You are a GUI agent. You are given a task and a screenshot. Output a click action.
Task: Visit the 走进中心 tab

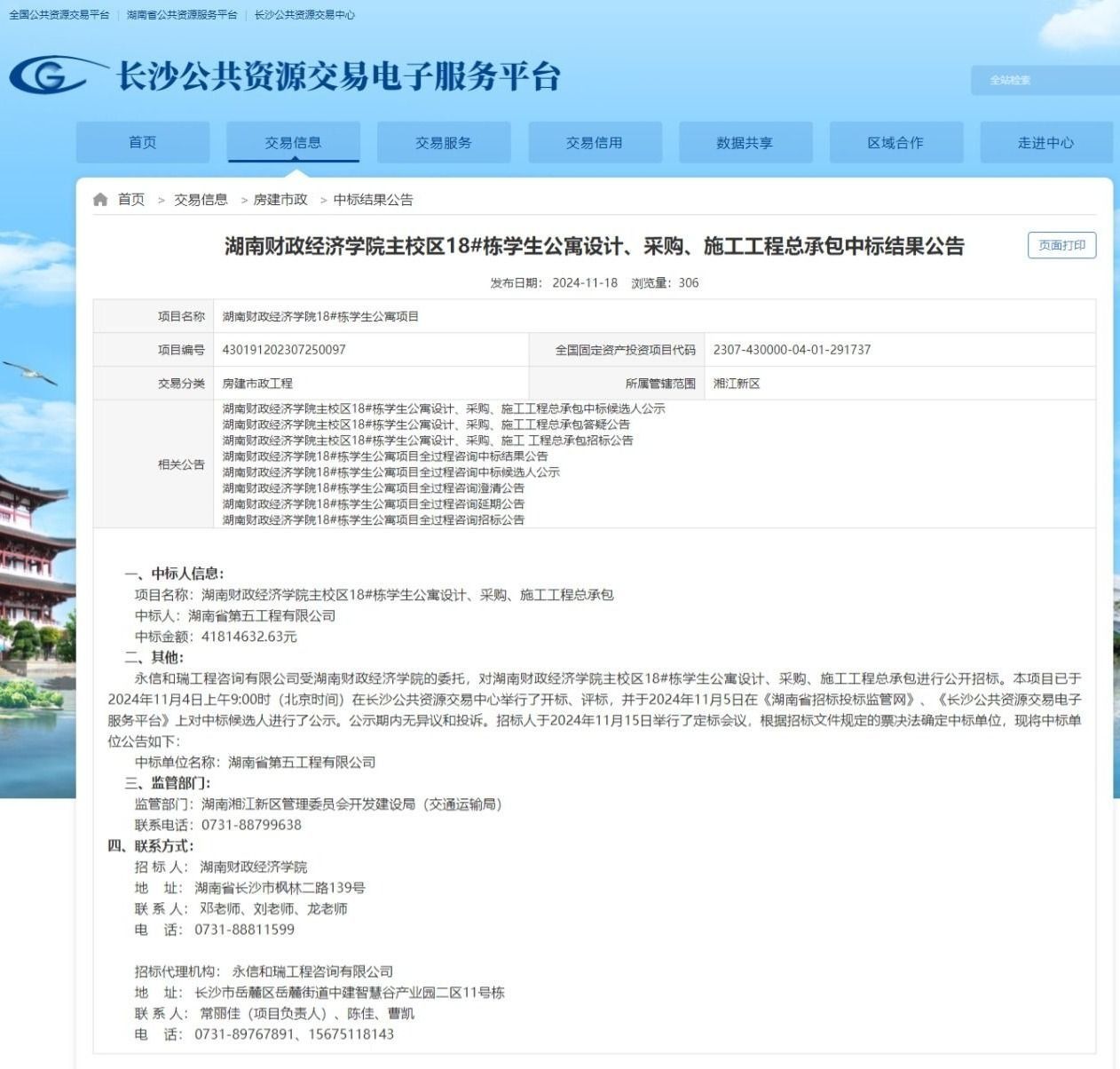[x=1045, y=143]
